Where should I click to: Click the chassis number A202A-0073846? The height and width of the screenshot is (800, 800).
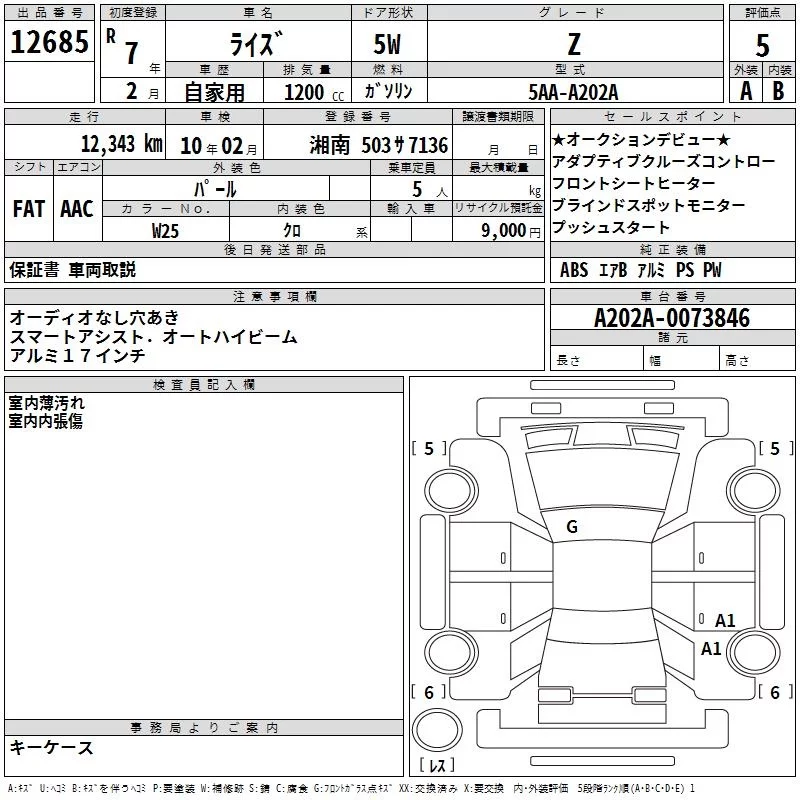pos(671,319)
